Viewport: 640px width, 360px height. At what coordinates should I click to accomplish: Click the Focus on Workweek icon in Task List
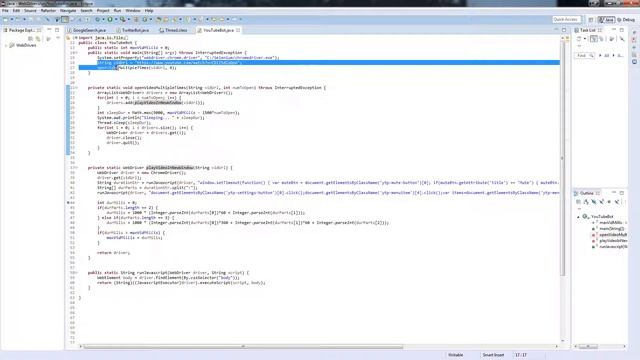[x=611, y=39]
